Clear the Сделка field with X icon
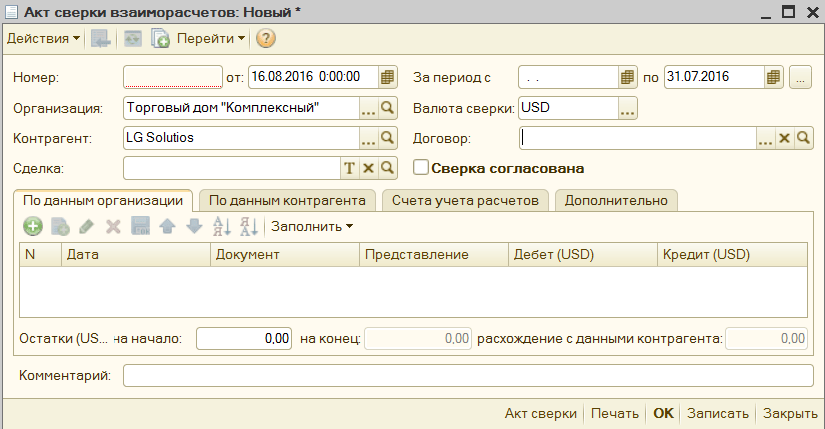Image resolution: width=825 pixels, height=429 pixels. point(368,168)
